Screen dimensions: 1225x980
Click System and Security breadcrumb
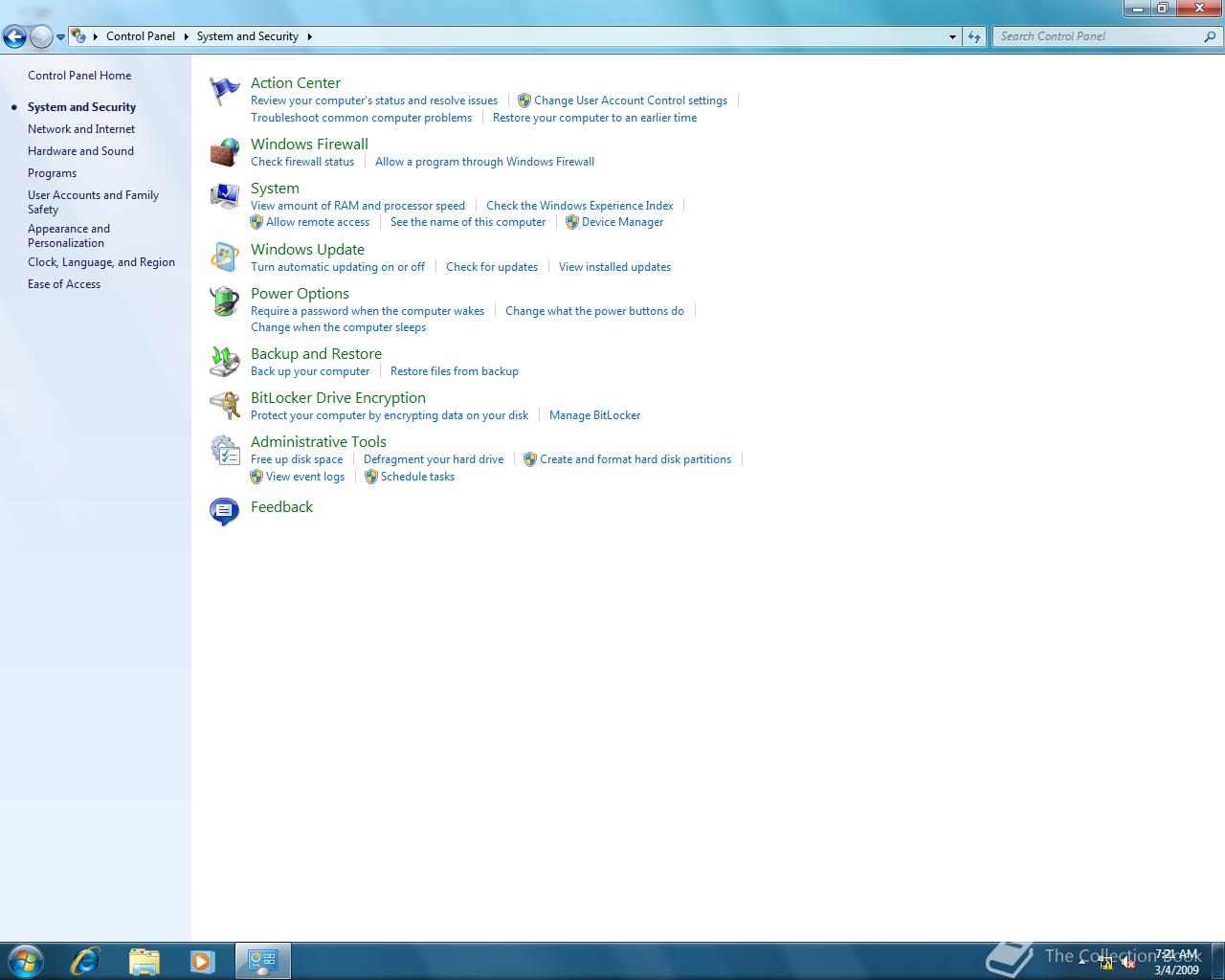pos(248,36)
